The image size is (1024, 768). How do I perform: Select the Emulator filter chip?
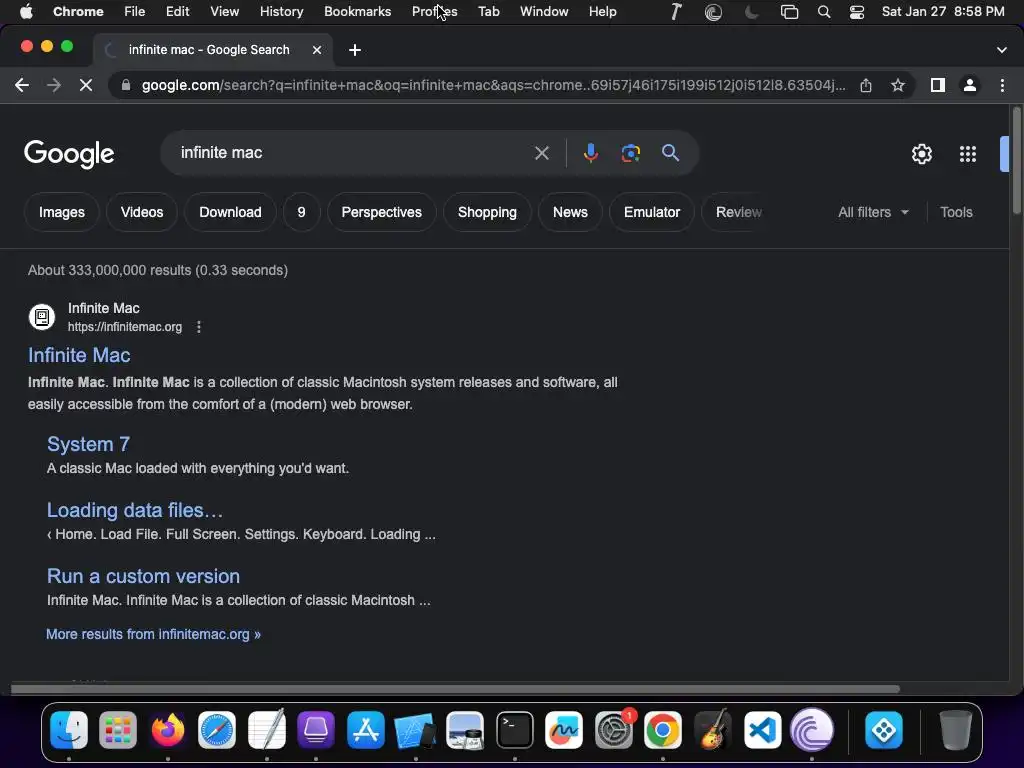pos(652,212)
